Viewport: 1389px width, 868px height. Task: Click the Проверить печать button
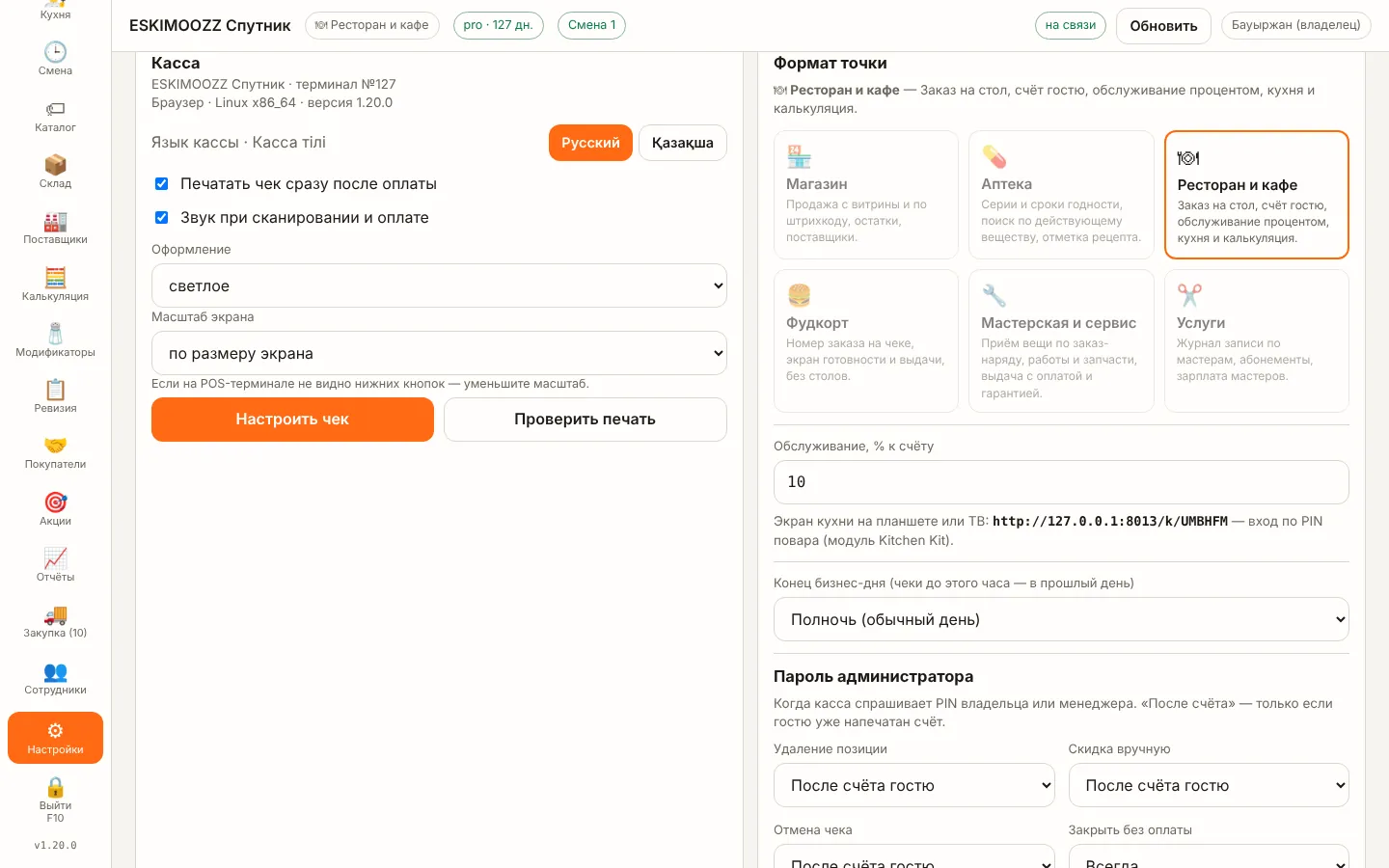pos(586,420)
